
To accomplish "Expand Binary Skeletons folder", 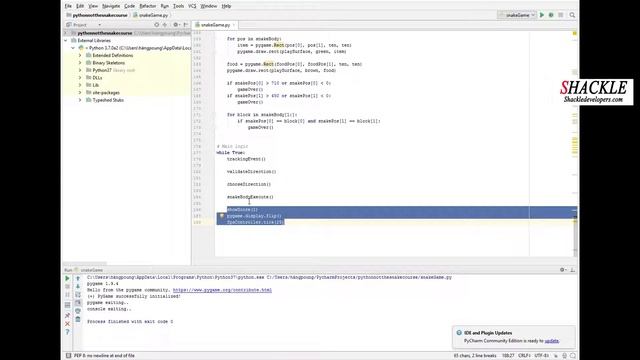I will pos(80,63).
